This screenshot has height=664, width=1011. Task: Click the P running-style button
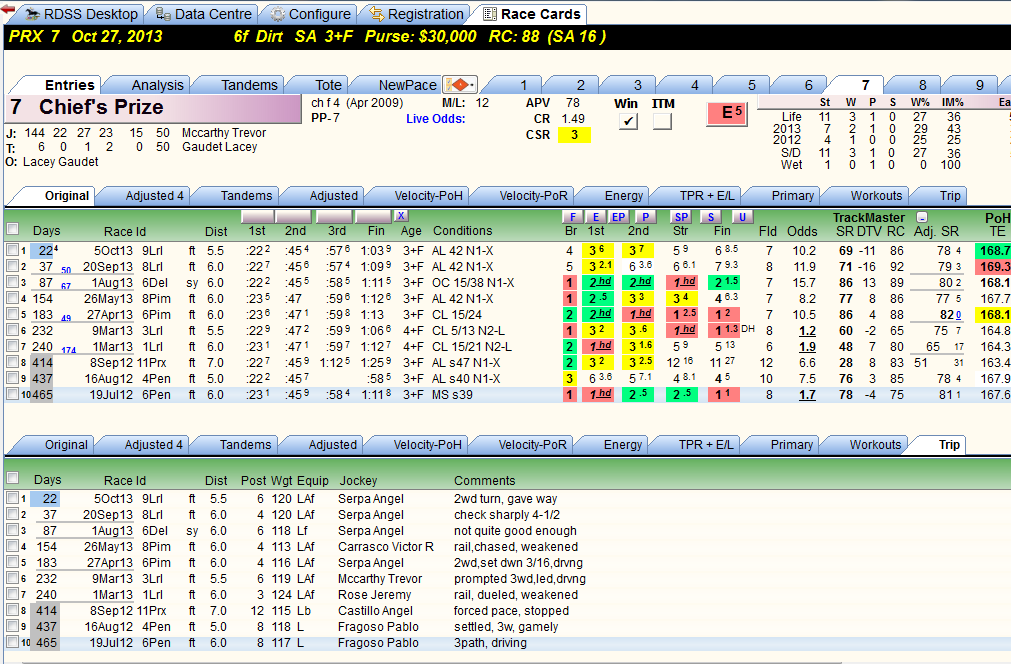(x=645, y=217)
